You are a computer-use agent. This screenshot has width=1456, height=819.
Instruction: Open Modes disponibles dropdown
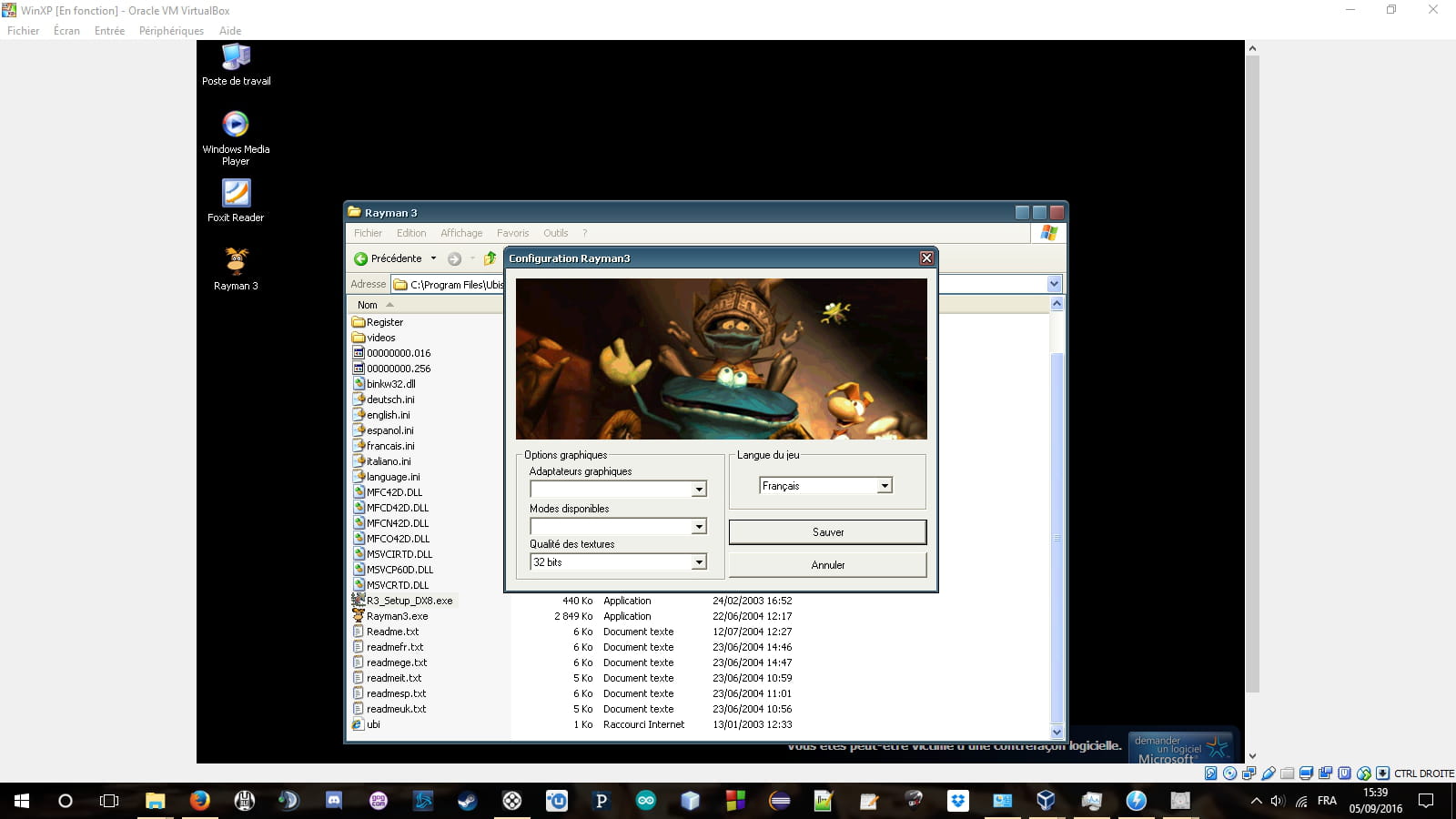699,527
